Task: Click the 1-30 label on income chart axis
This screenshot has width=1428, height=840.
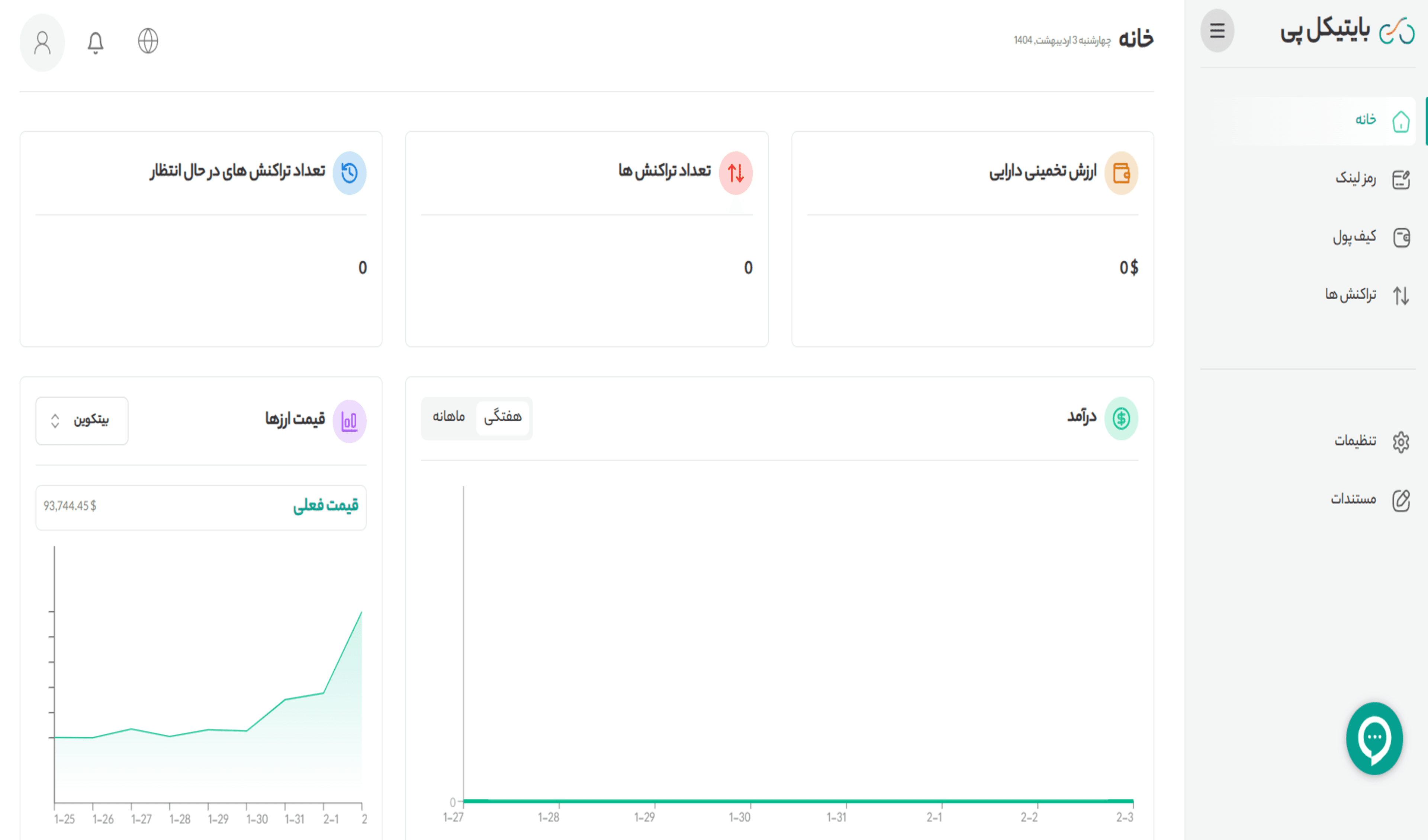Action: pyautogui.click(x=740, y=817)
